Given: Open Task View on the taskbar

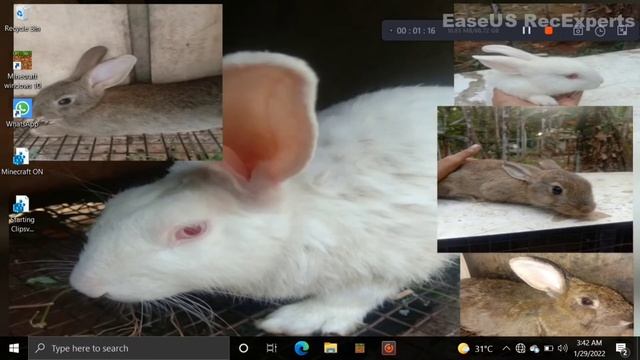Looking at the screenshot, I should tap(271, 348).
